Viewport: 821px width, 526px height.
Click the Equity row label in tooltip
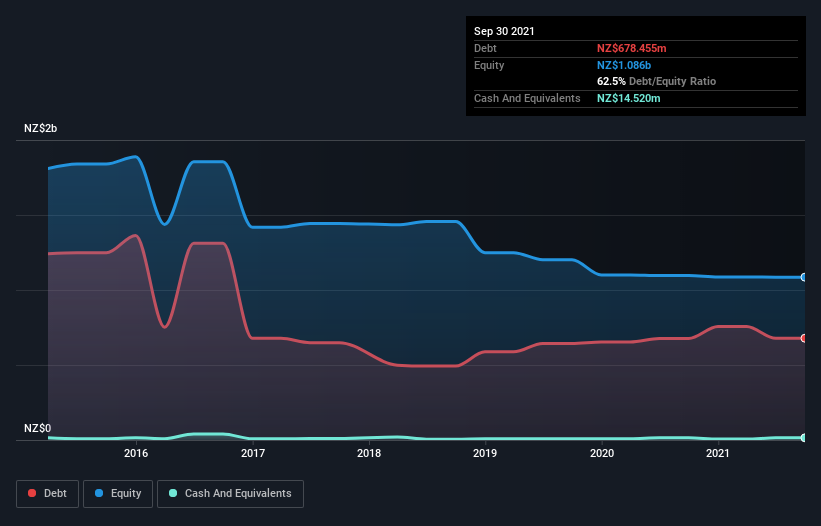coord(489,65)
